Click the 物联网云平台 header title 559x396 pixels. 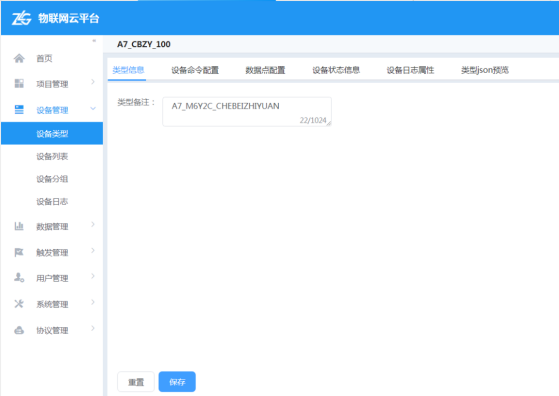tap(68, 19)
